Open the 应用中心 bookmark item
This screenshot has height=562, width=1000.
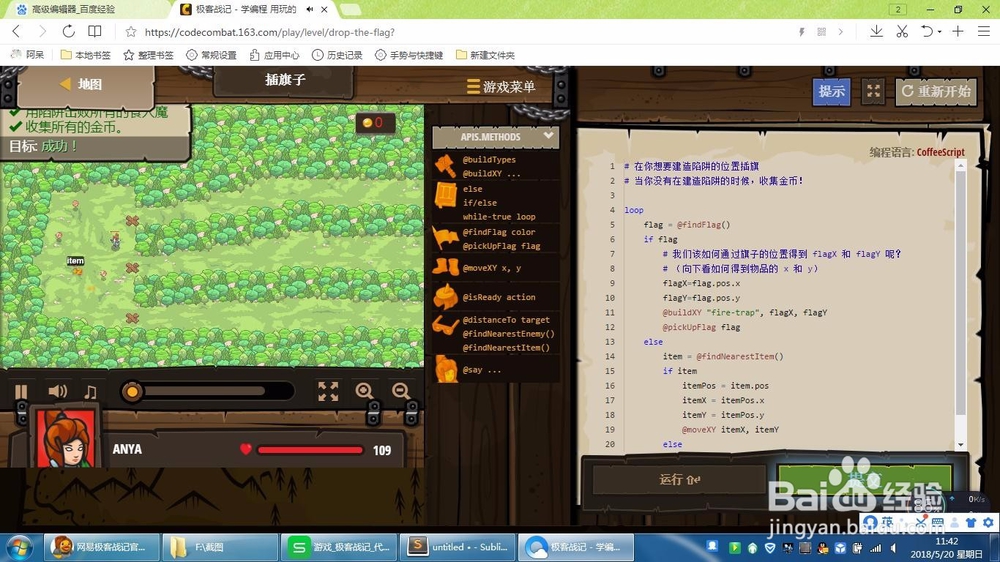click(x=274, y=55)
